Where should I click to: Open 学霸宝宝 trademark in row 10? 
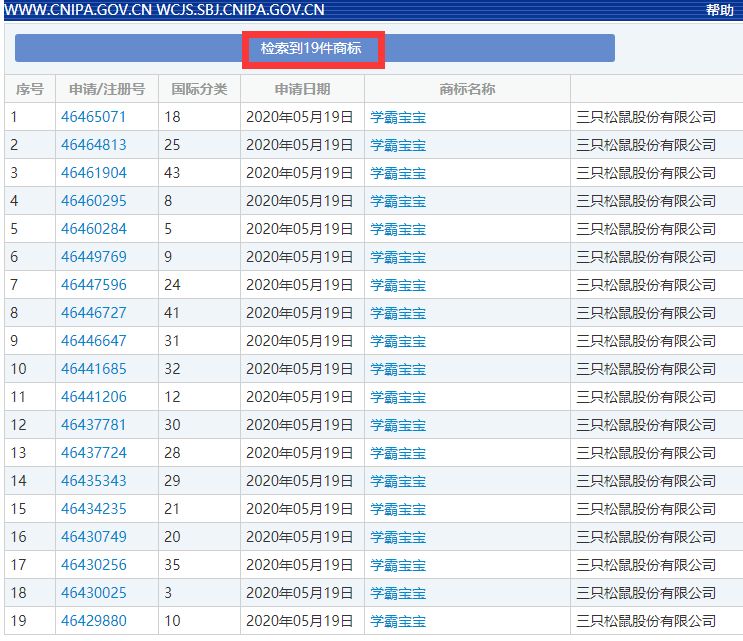click(x=398, y=369)
